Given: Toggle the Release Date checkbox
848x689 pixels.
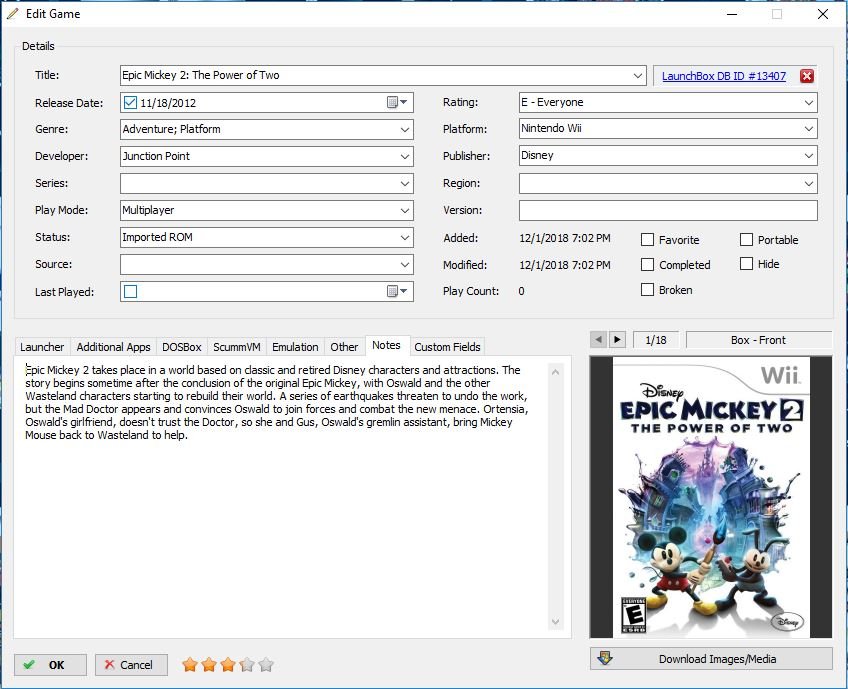Looking at the screenshot, I should pos(130,103).
